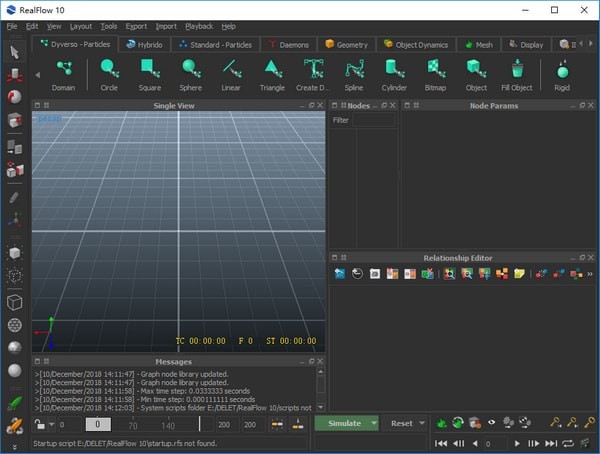Select the arrow selection tool

click(x=15, y=52)
